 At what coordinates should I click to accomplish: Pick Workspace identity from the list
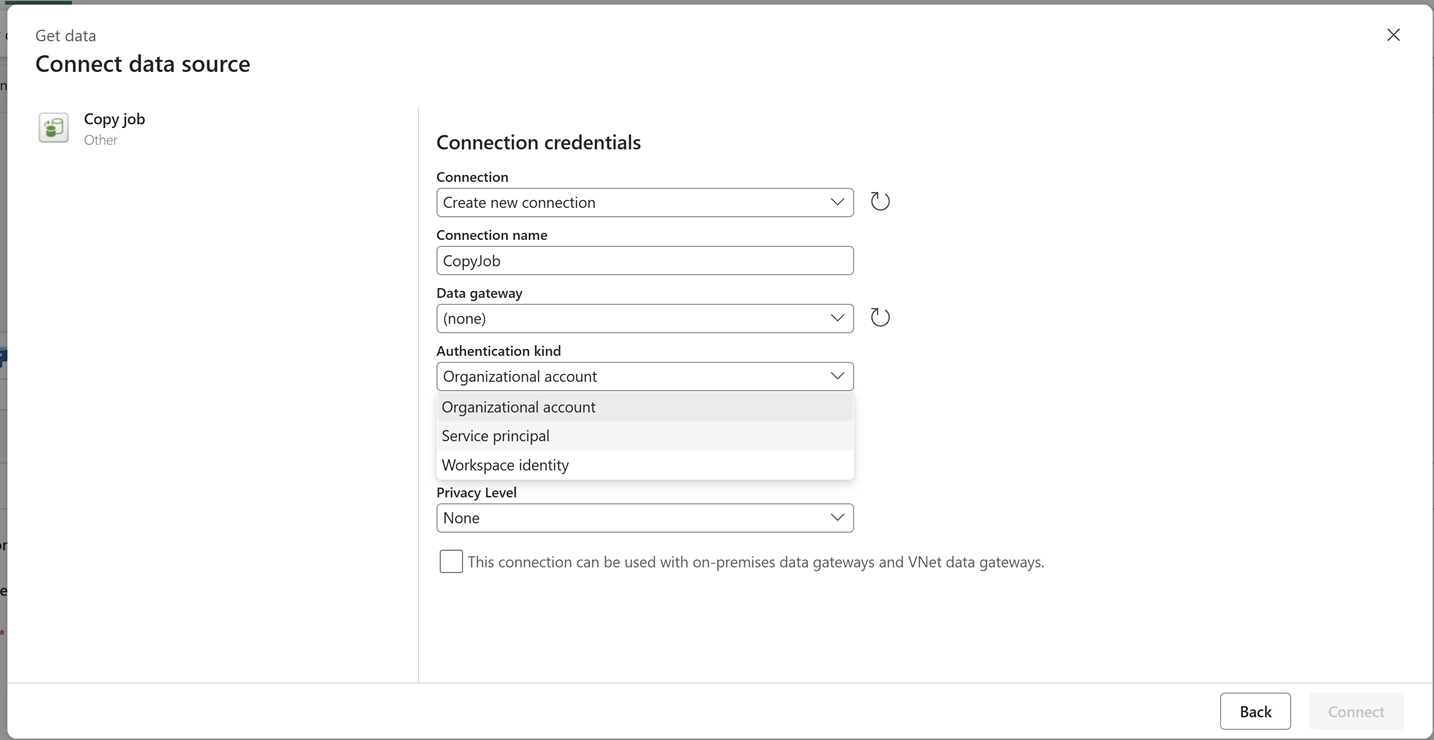tap(505, 465)
